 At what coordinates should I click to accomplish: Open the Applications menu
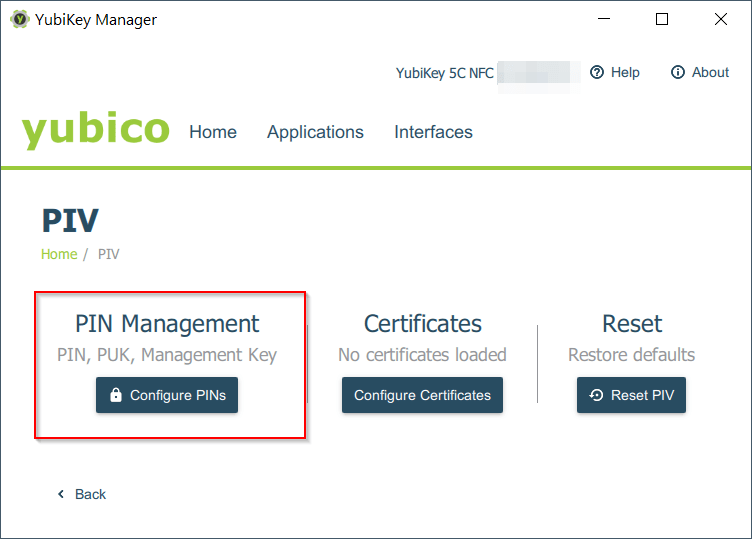(315, 132)
